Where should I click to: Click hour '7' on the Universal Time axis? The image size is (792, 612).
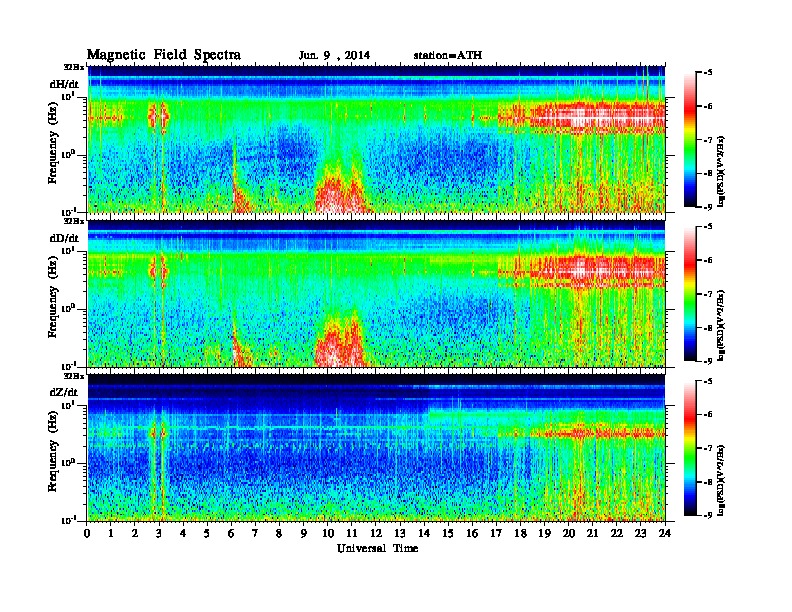[255, 533]
